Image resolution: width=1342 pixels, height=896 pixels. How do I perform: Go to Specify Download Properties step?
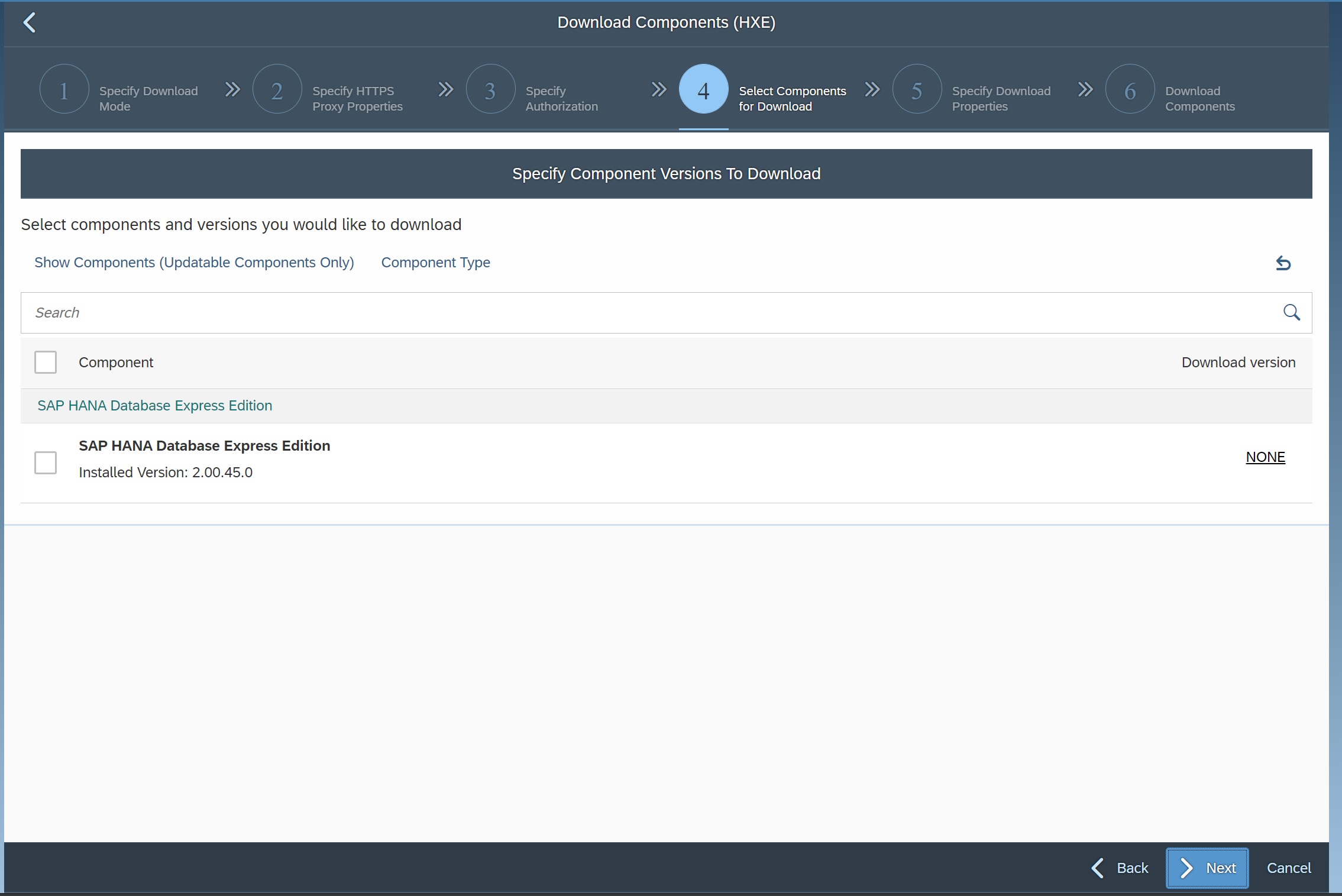click(x=1001, y=98)
